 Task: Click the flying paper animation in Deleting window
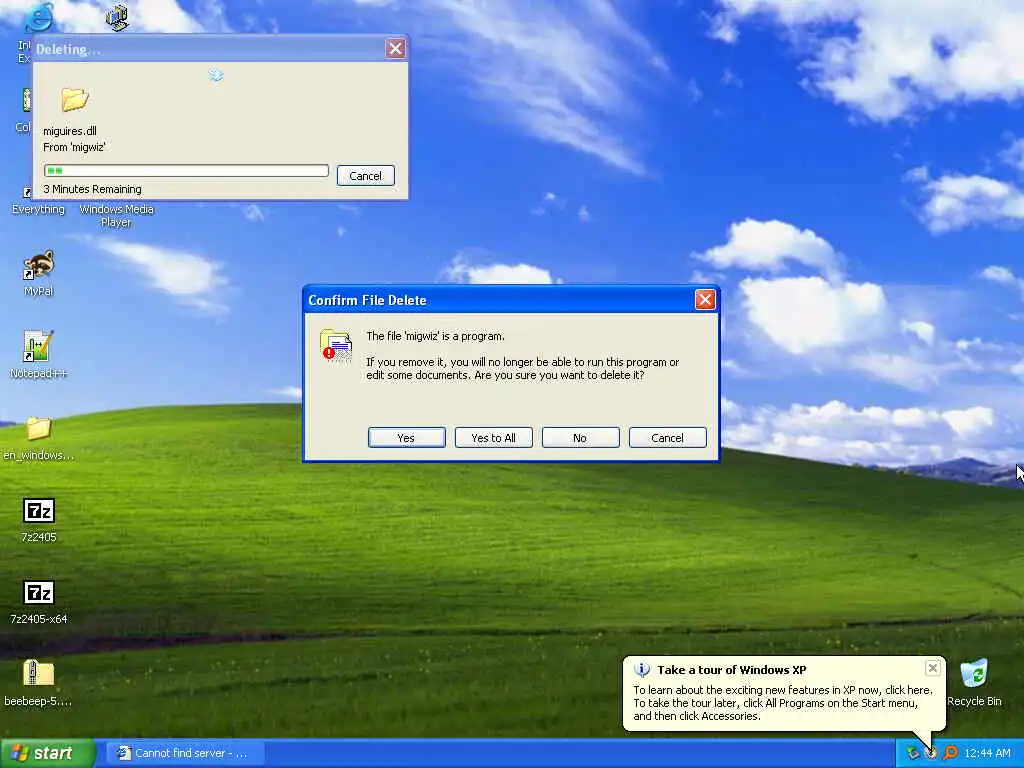pyautogui.click(x=216, y=74)
